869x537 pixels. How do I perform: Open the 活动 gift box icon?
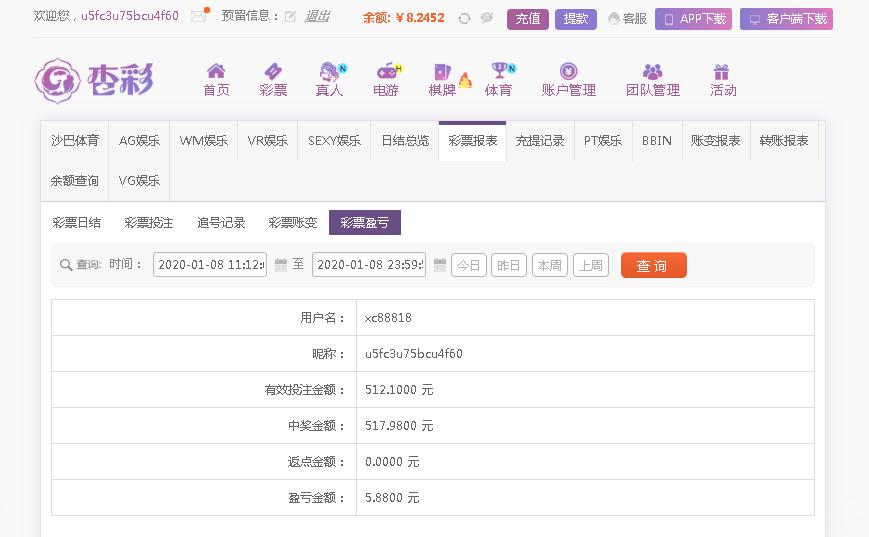click(722, 72)
